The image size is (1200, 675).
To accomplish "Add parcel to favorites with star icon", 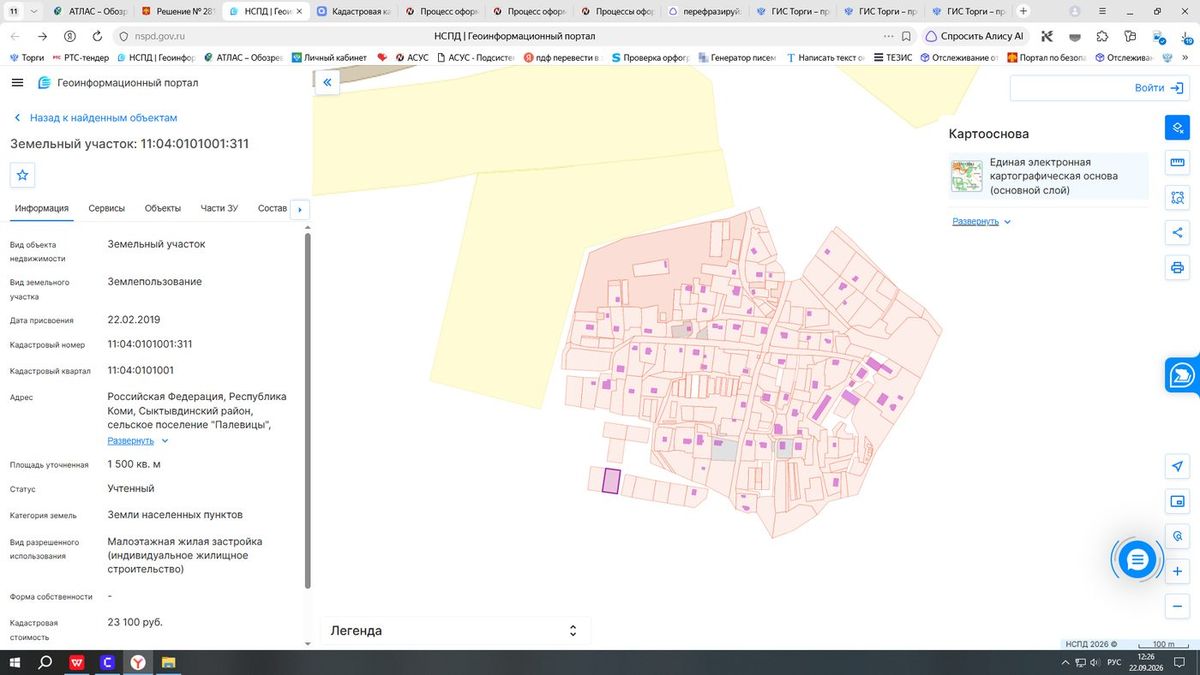I will click(23, 175).
